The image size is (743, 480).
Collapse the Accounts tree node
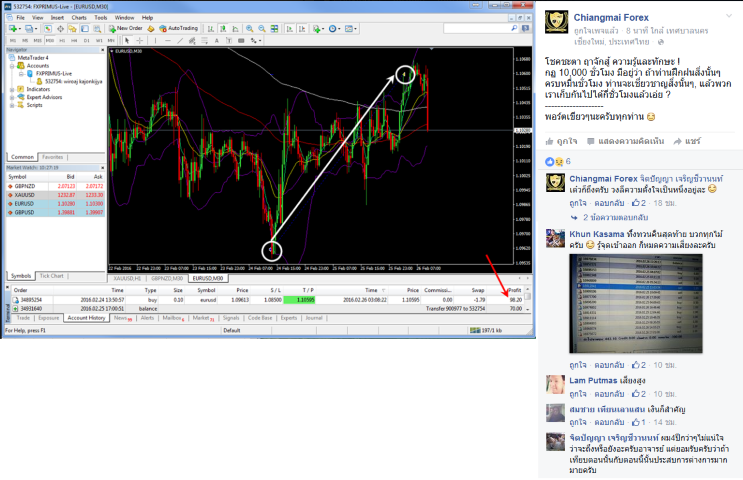12,65
